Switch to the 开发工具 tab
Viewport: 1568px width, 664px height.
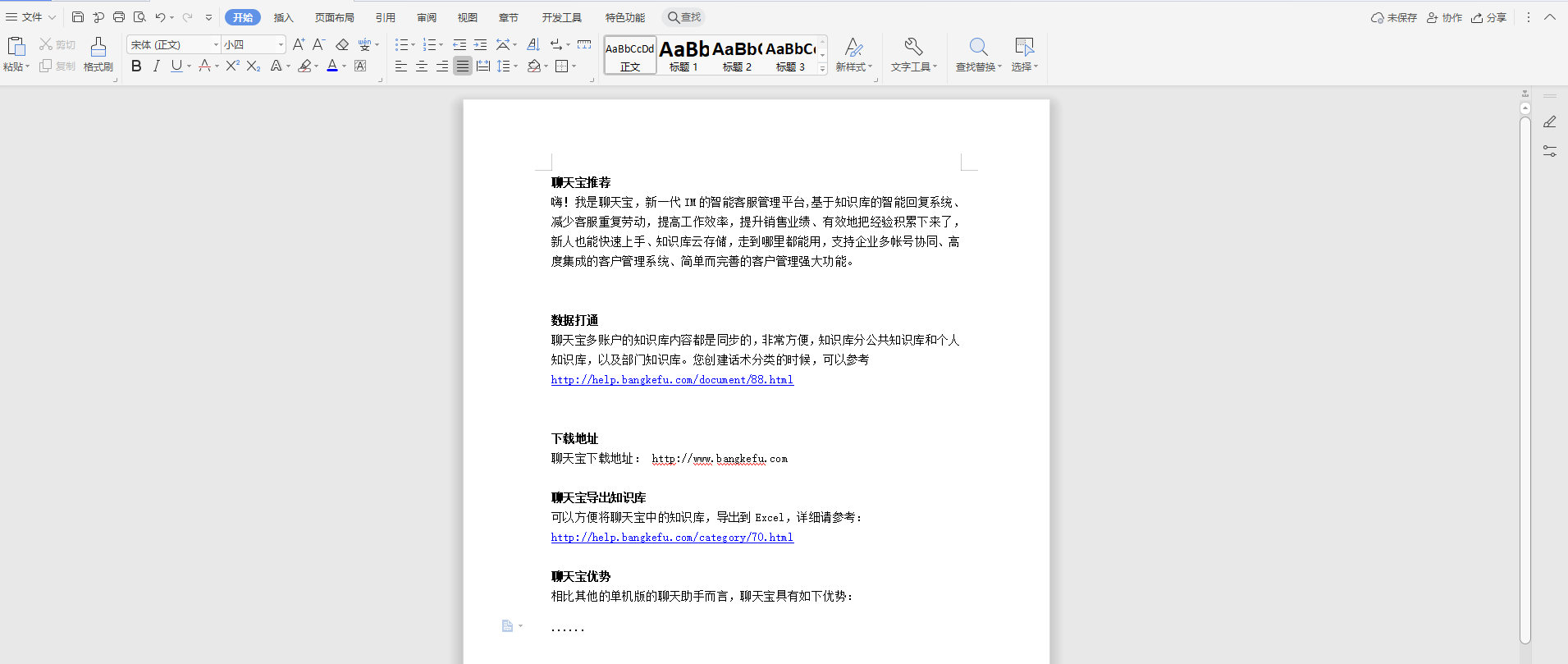[562, 17]
